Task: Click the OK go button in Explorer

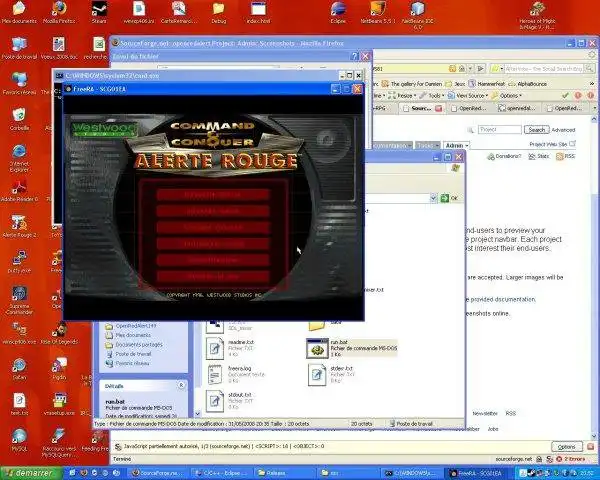Action: 450,198
